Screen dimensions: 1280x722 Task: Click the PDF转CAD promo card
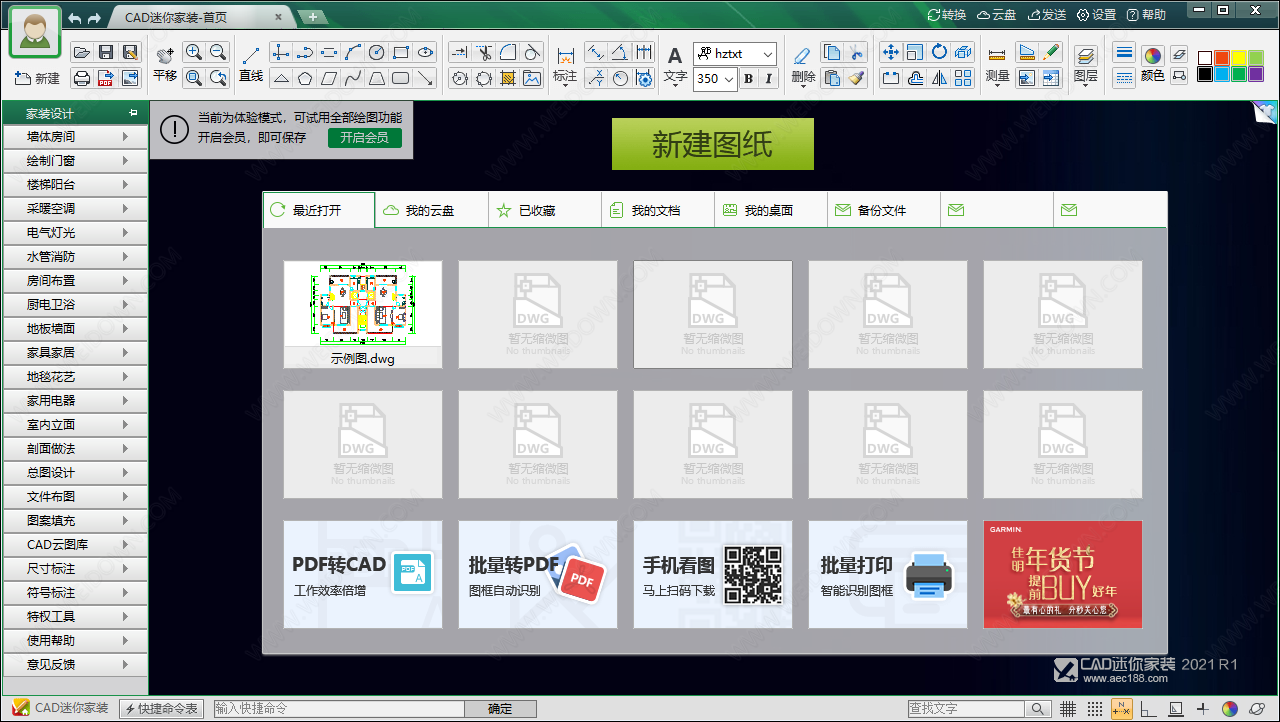tap(363, 574)
